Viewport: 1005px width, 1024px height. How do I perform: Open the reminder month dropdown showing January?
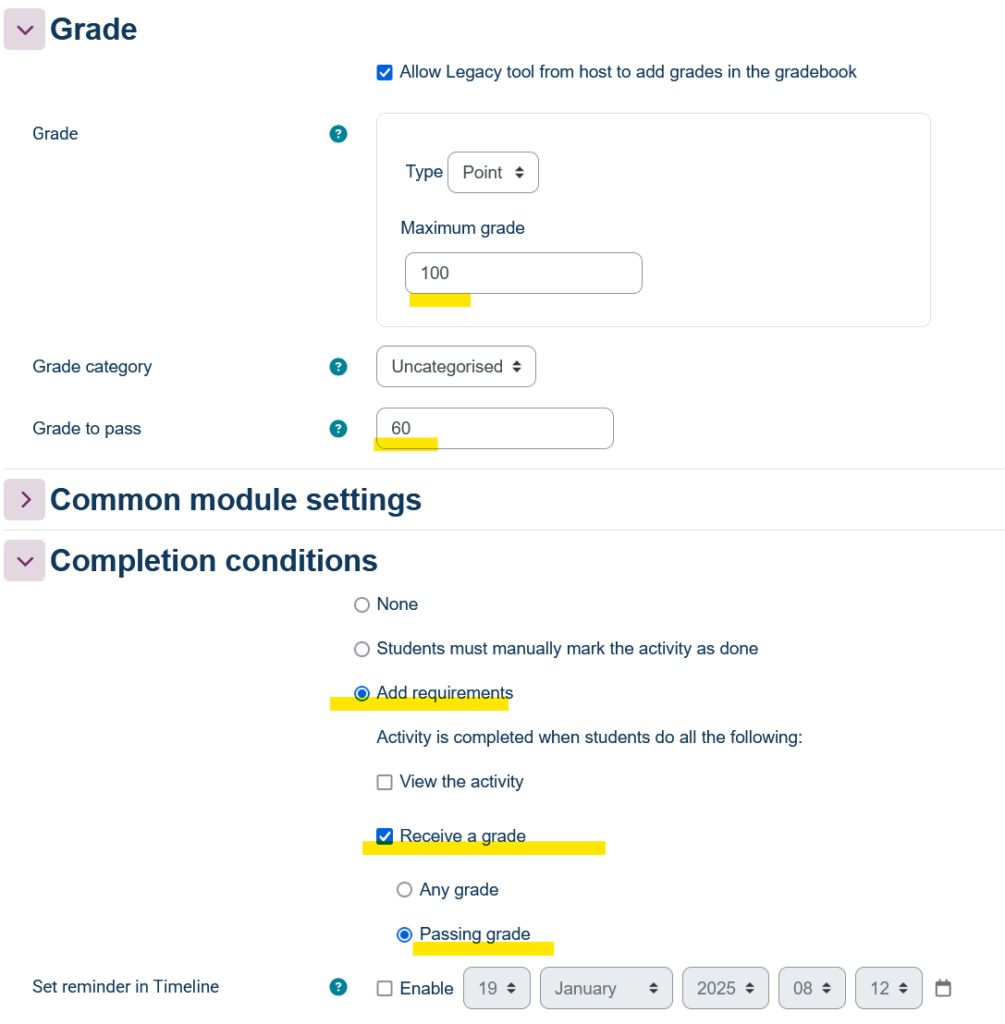click(606, 988)
